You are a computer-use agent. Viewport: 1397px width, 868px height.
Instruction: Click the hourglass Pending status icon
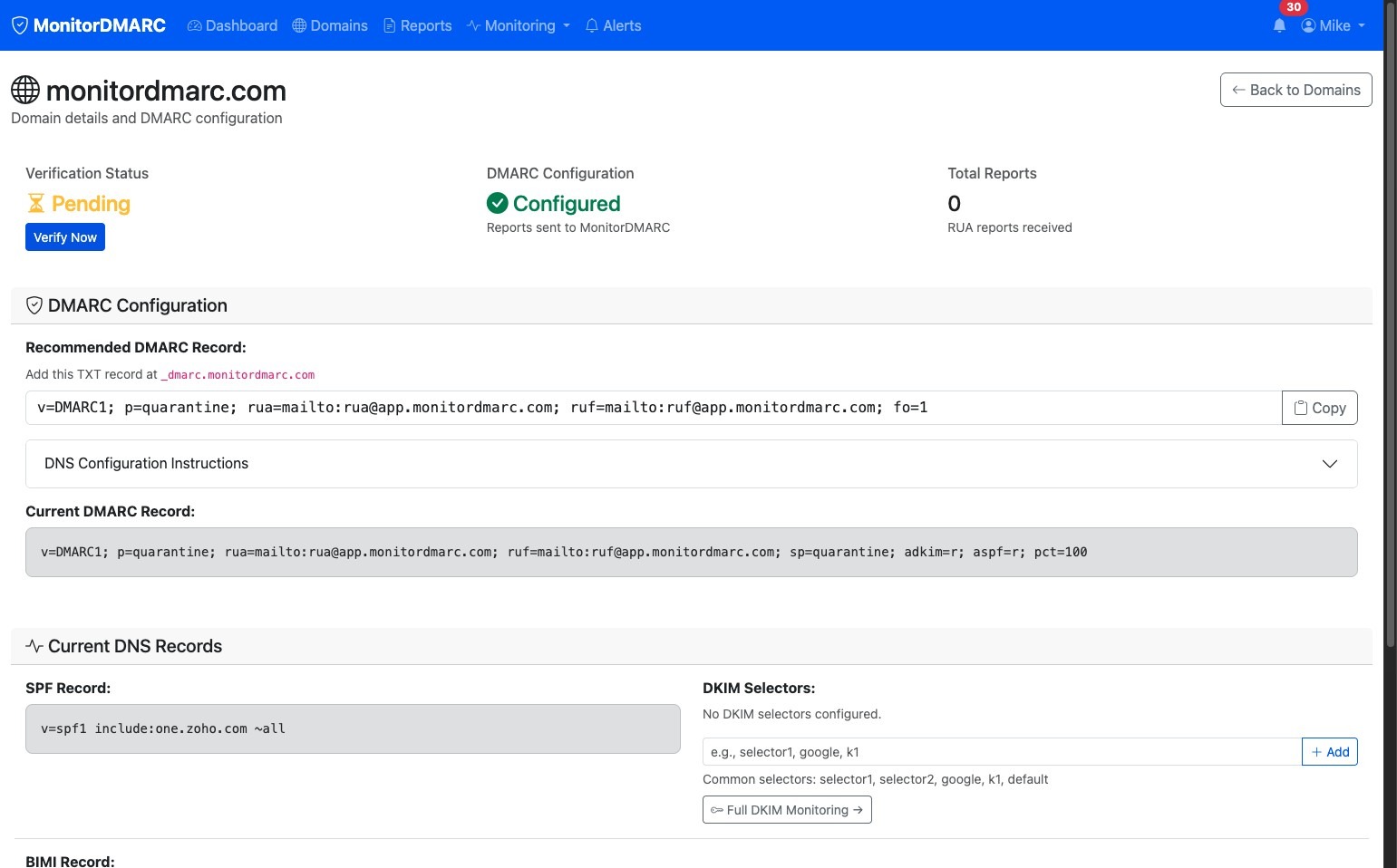36,203
